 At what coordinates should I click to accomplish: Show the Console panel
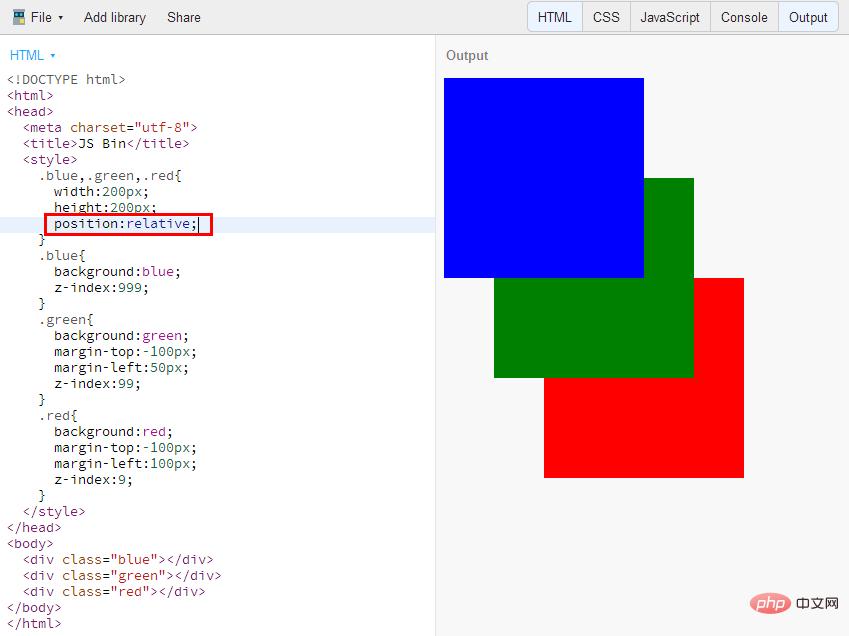click(744, 17)
